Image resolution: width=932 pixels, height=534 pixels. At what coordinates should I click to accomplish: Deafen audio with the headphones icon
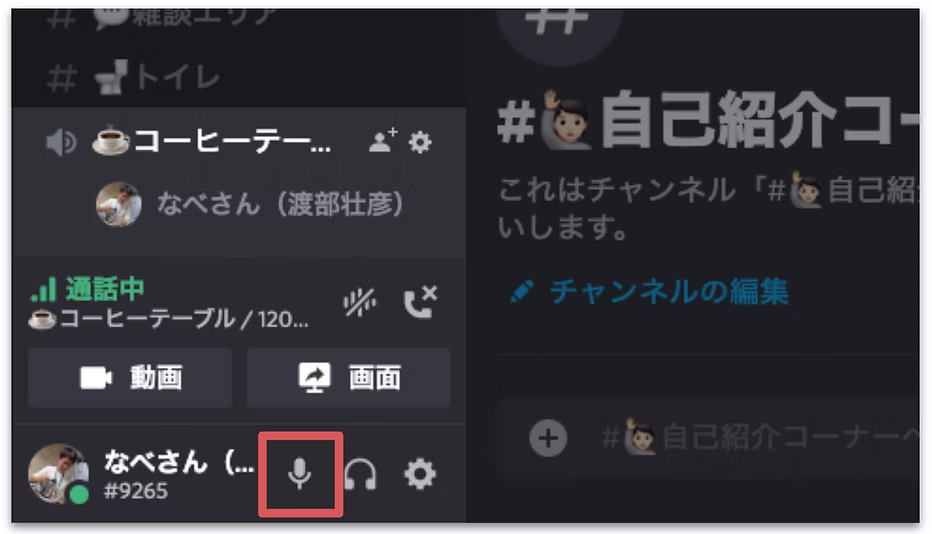point(360,474)
